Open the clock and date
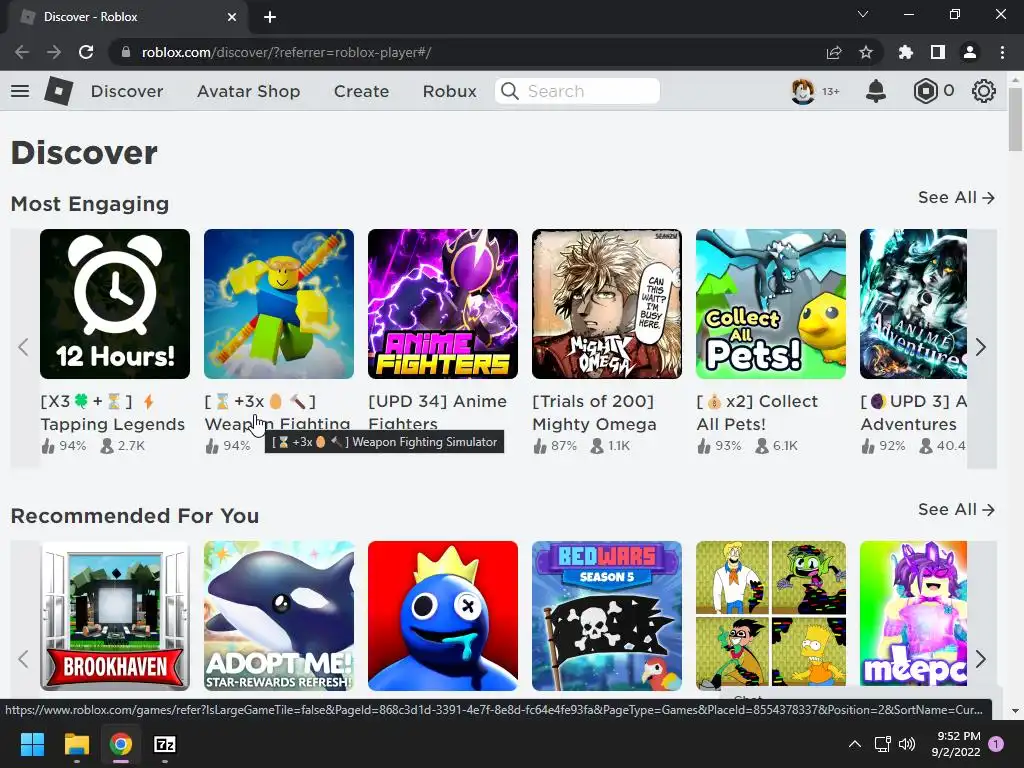The height and width of the screenshot is (768, 1024). [956, 744]
